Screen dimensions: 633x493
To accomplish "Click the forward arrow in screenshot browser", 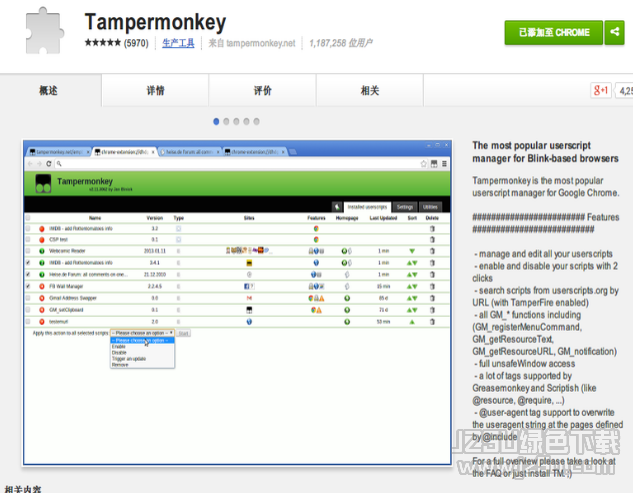I will 39,164.
